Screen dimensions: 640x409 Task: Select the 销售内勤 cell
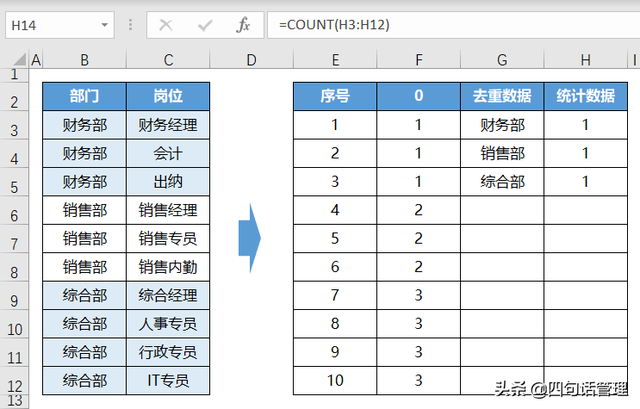click(168, 267)
